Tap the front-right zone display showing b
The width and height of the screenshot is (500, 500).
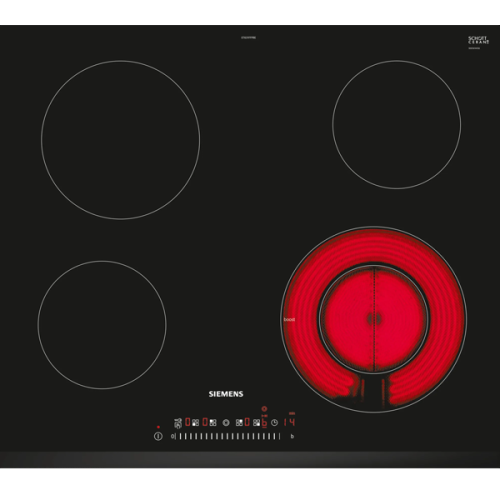[x=264, y=422]
